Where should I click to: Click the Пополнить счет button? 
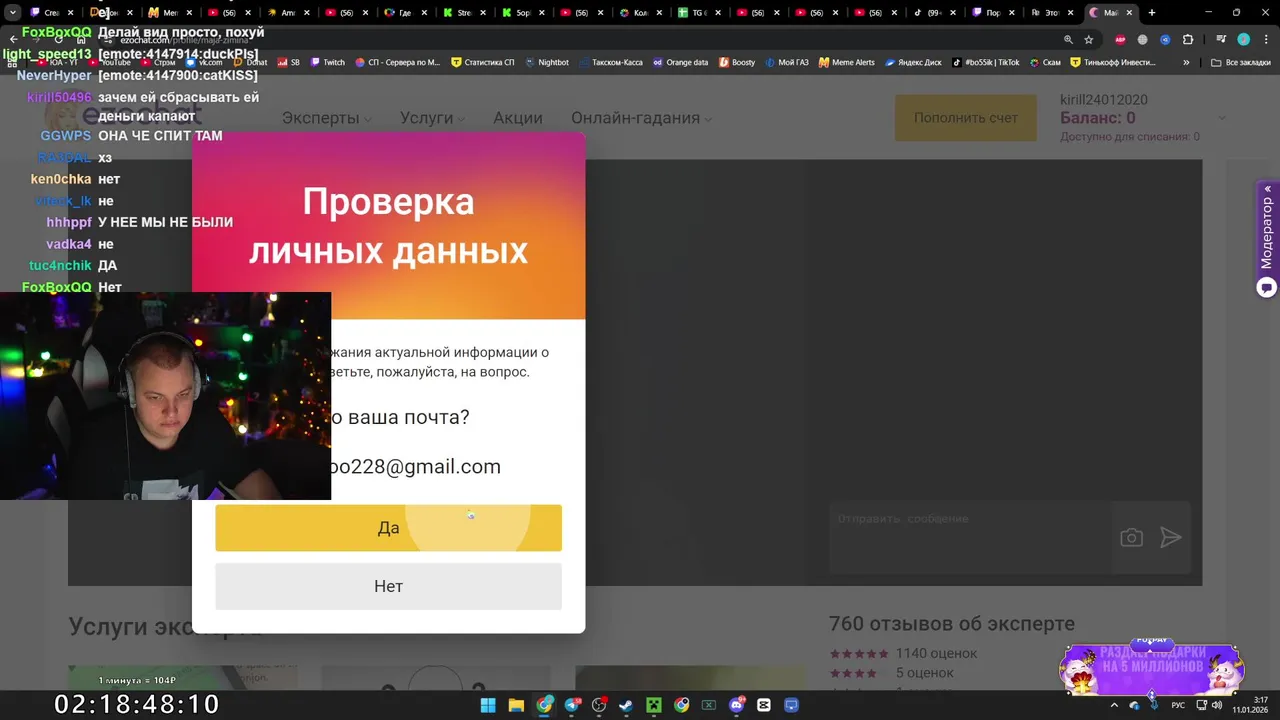tap(965, 118)
